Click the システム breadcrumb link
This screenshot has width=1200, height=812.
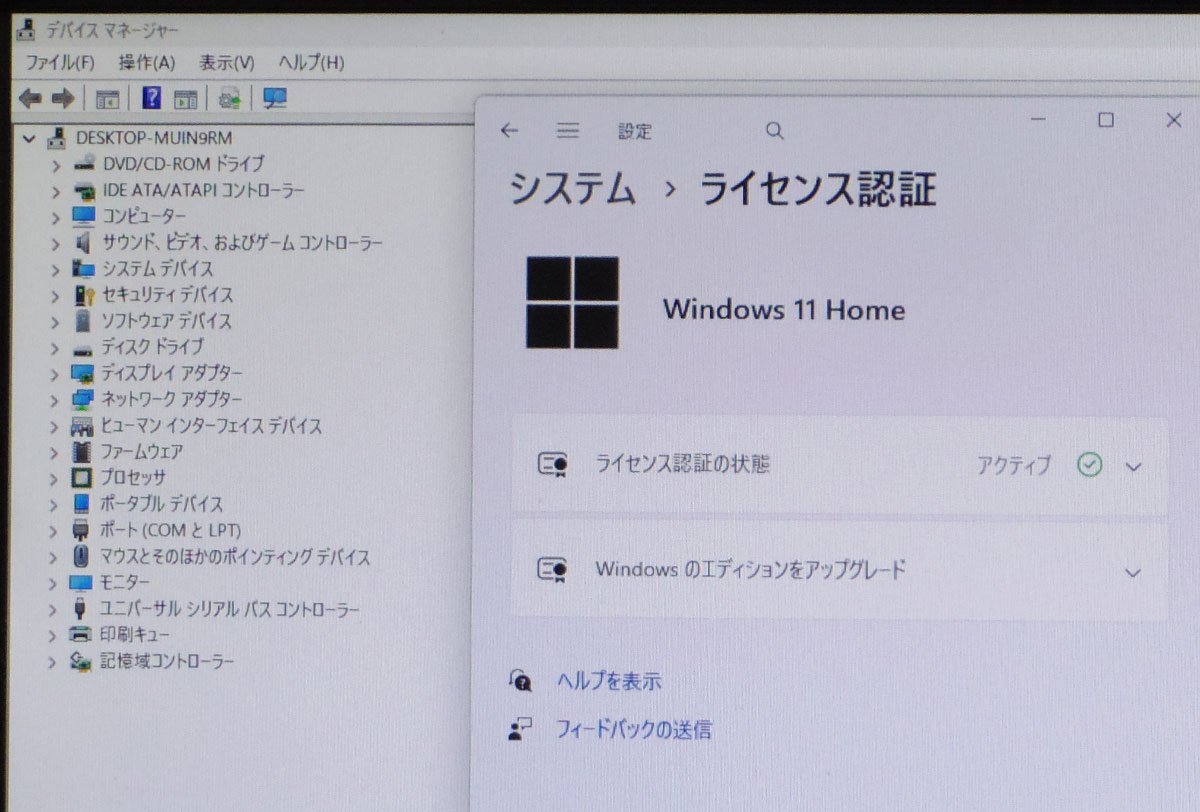[572, 189]
